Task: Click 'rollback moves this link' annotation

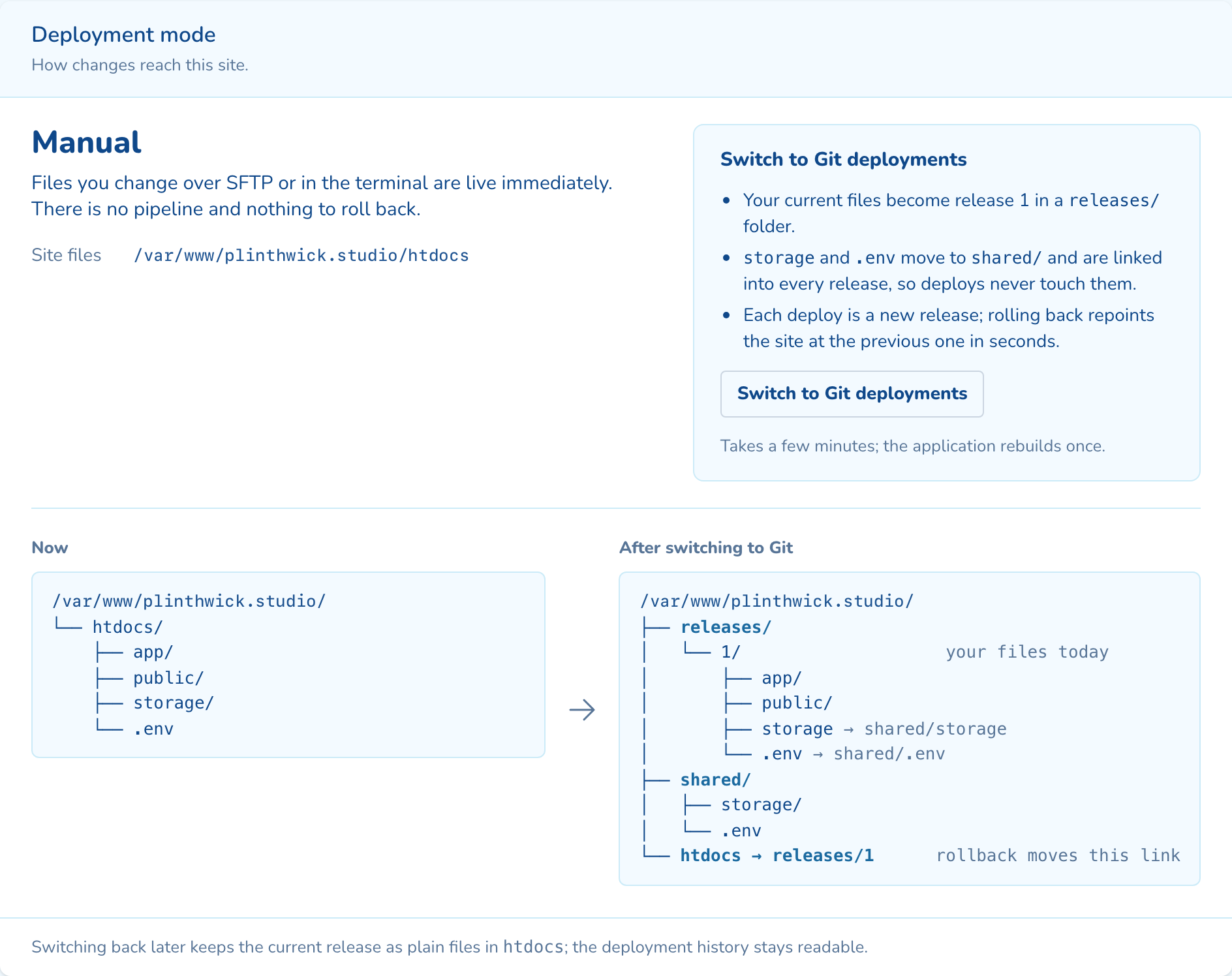Action: [x=1058, y=856]
